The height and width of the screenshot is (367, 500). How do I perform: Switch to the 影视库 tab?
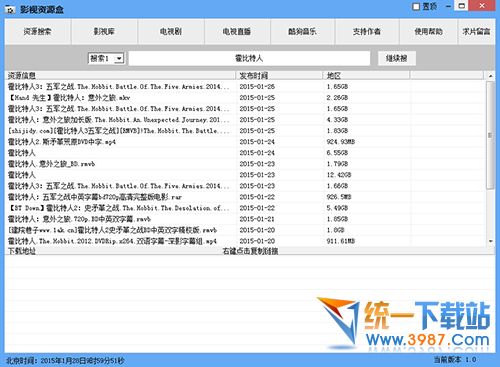point(104,32)
